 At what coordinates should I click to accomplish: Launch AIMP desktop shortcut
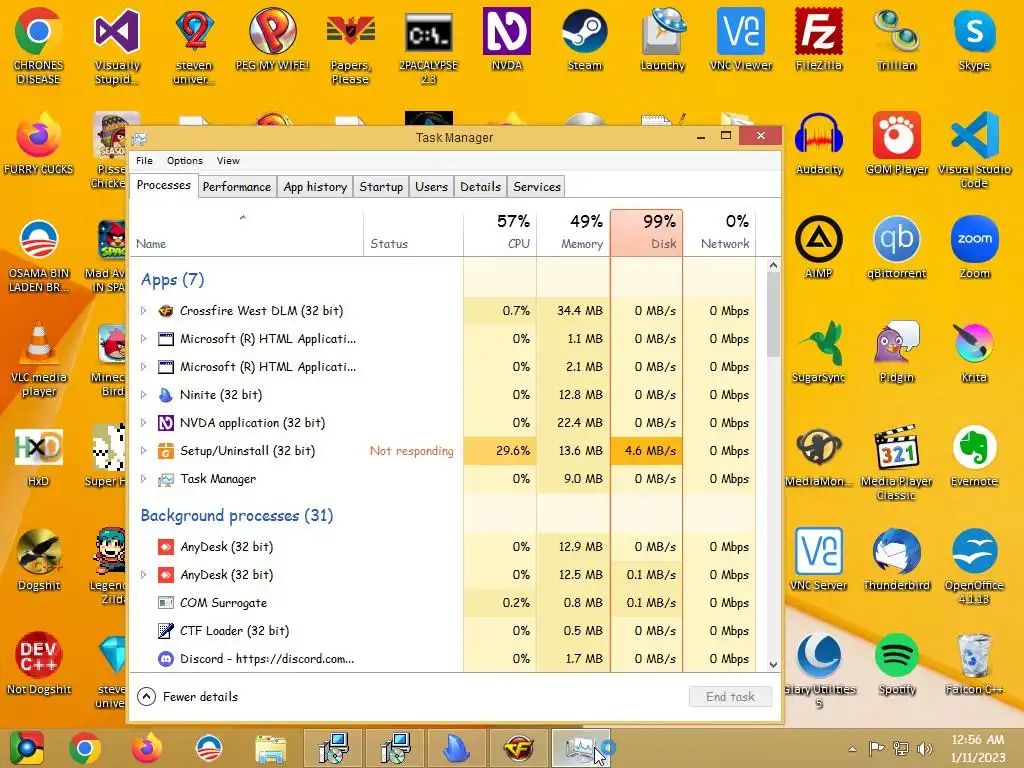click(818, 248)
